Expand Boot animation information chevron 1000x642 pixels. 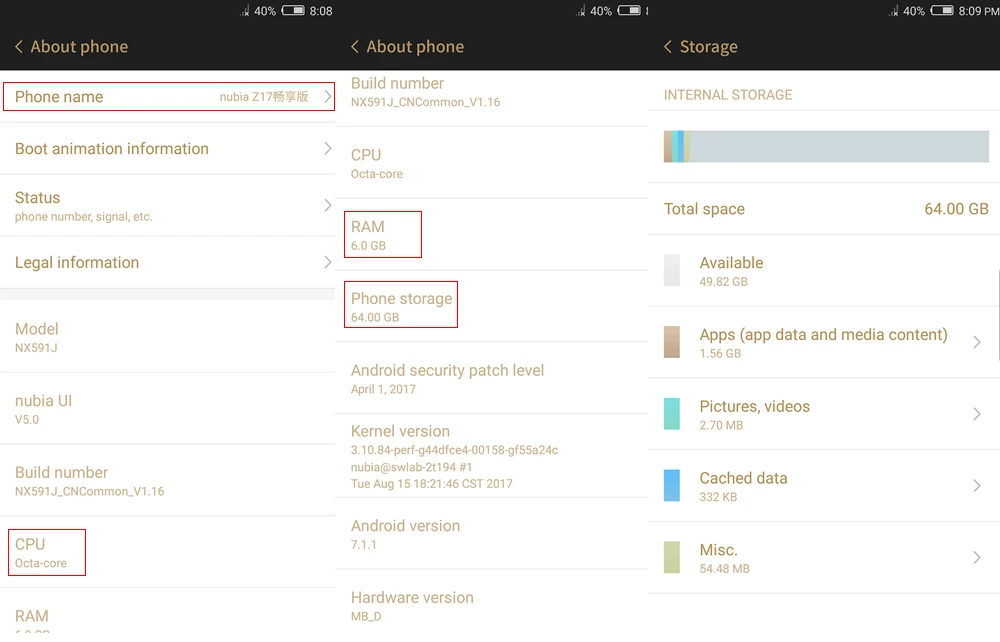coord(327,149)
